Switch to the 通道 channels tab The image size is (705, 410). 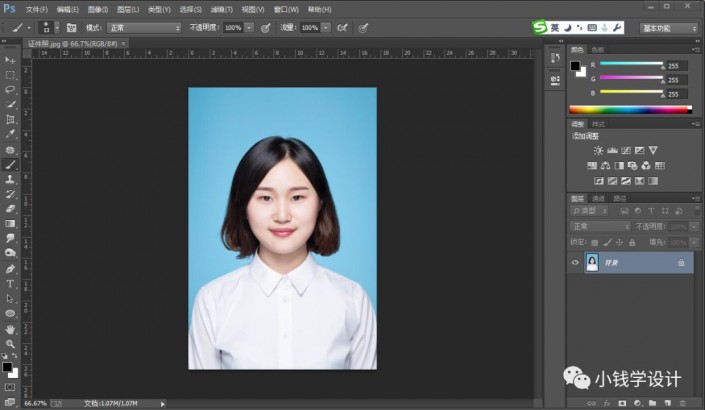tap(598, 198)
